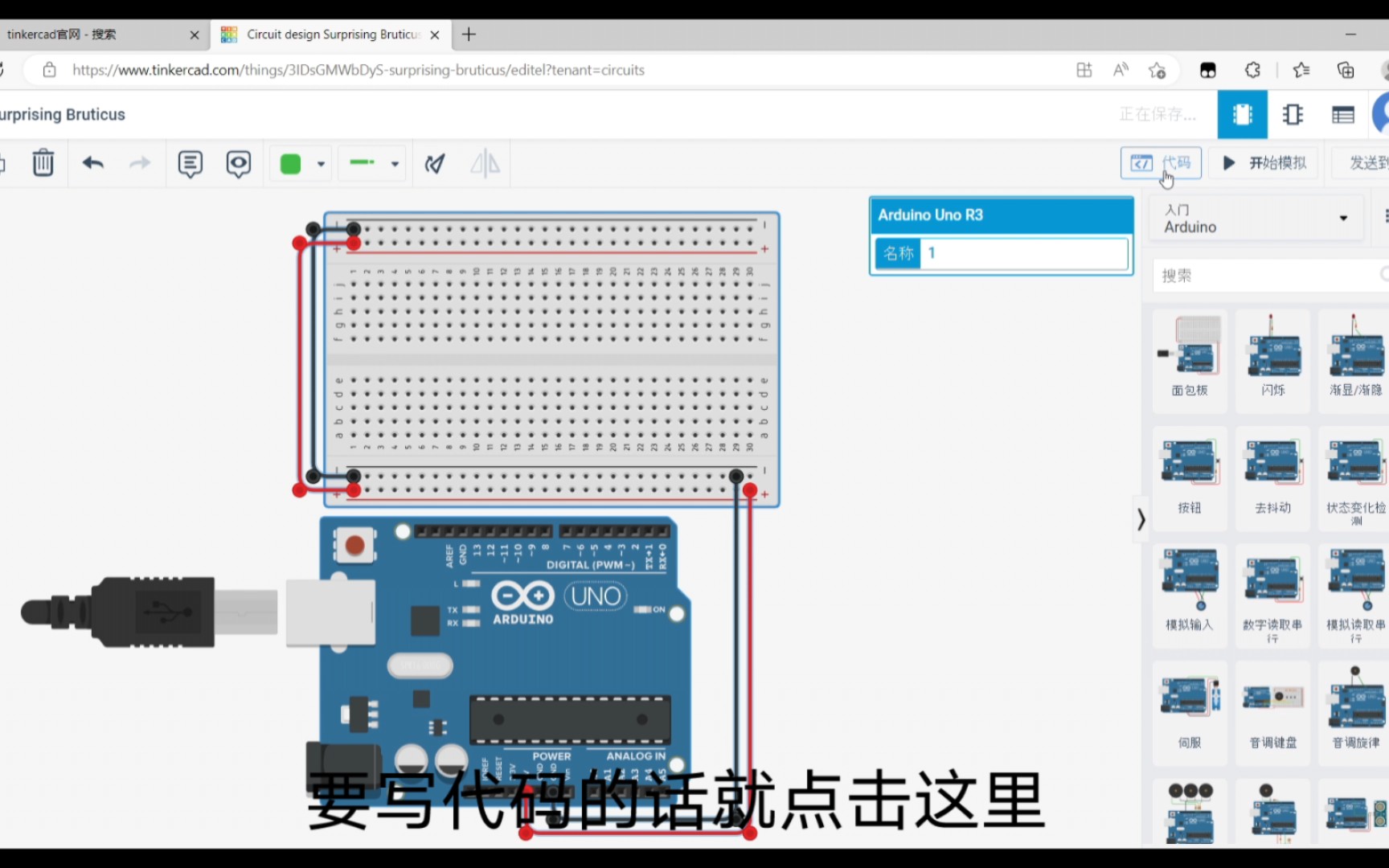Select the 音调旋律 starter
The image size is (1389, 868).
[x=1355, y=712]
